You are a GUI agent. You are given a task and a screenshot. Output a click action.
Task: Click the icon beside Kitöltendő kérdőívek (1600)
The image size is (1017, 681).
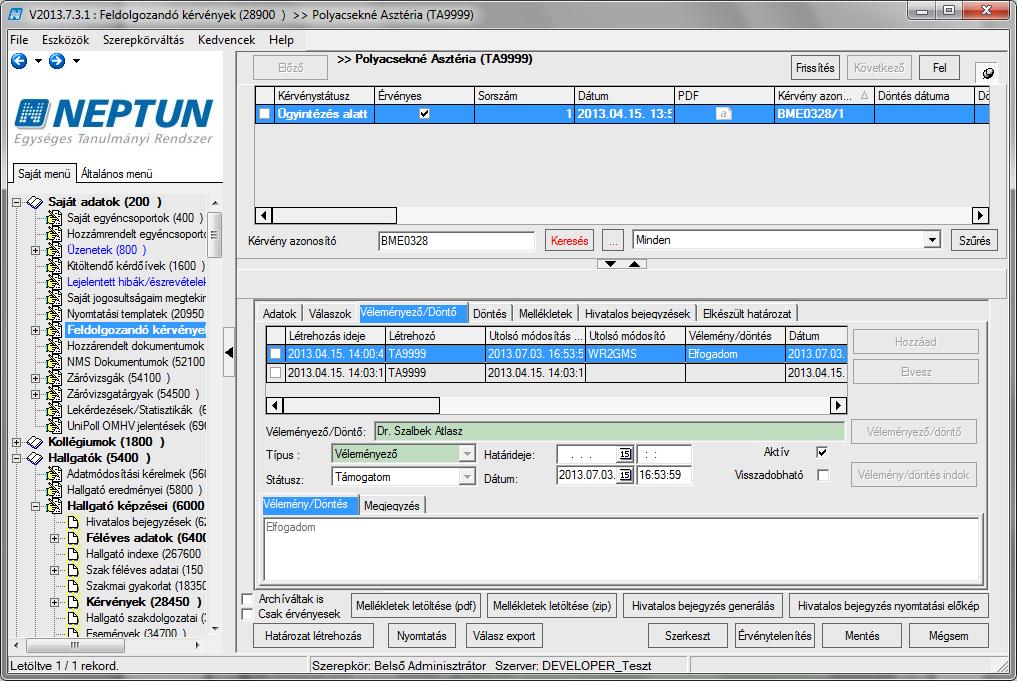click(x=54, y=266)
